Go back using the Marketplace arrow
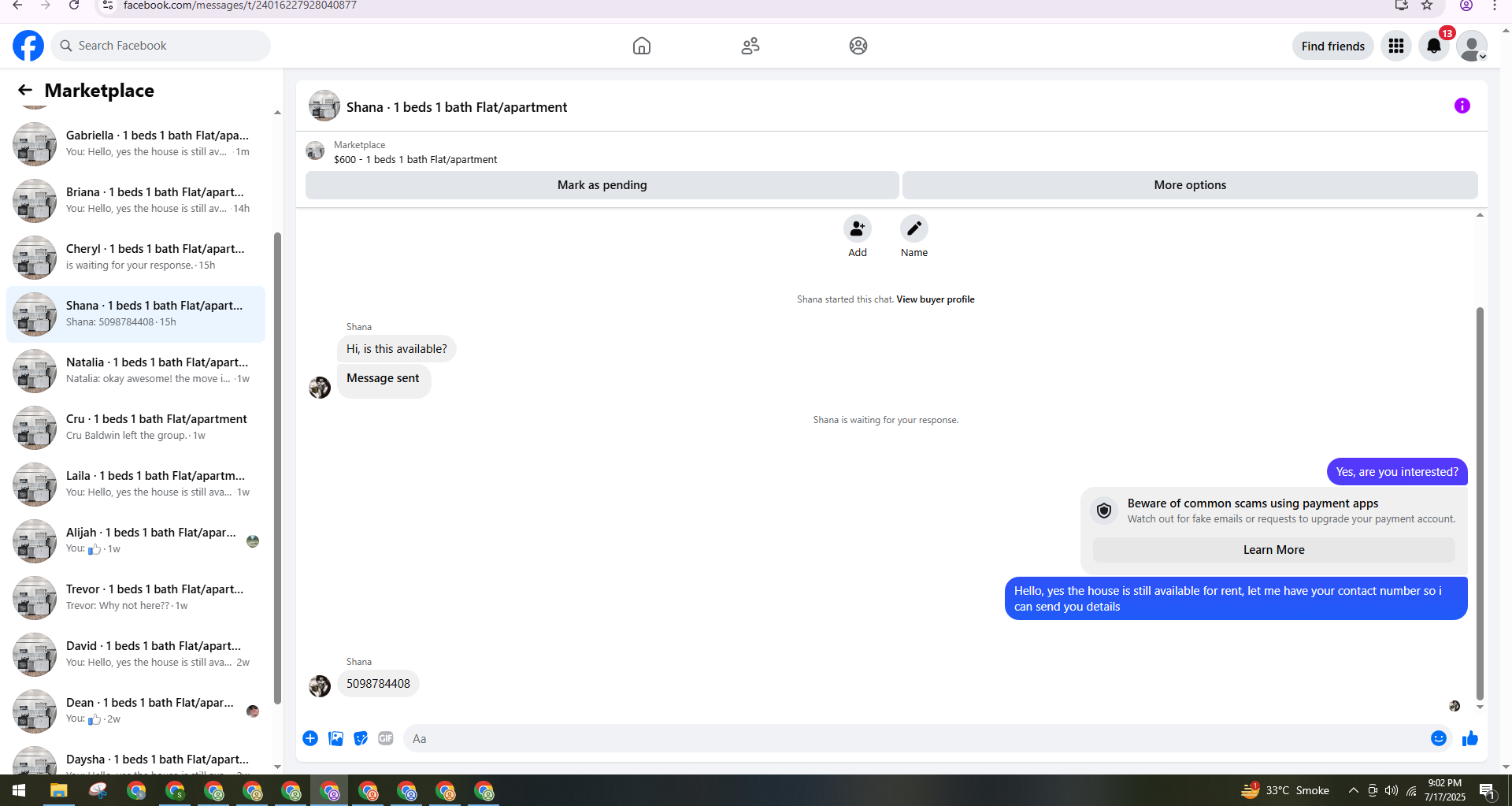This screenshot has width=1512, height=806. [x=25, y=91]
